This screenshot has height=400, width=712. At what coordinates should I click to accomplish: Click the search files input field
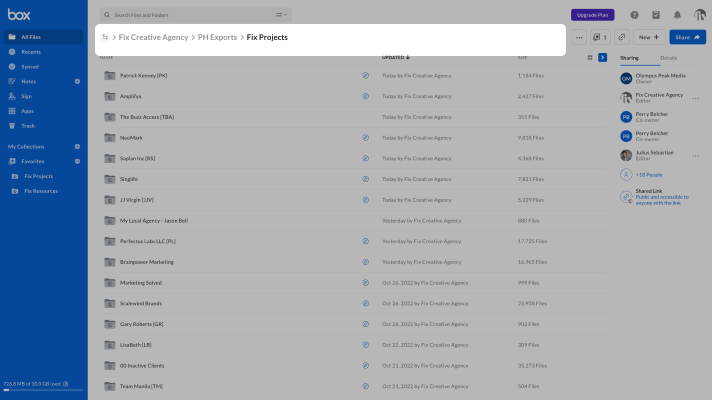(x=193, y=15)
